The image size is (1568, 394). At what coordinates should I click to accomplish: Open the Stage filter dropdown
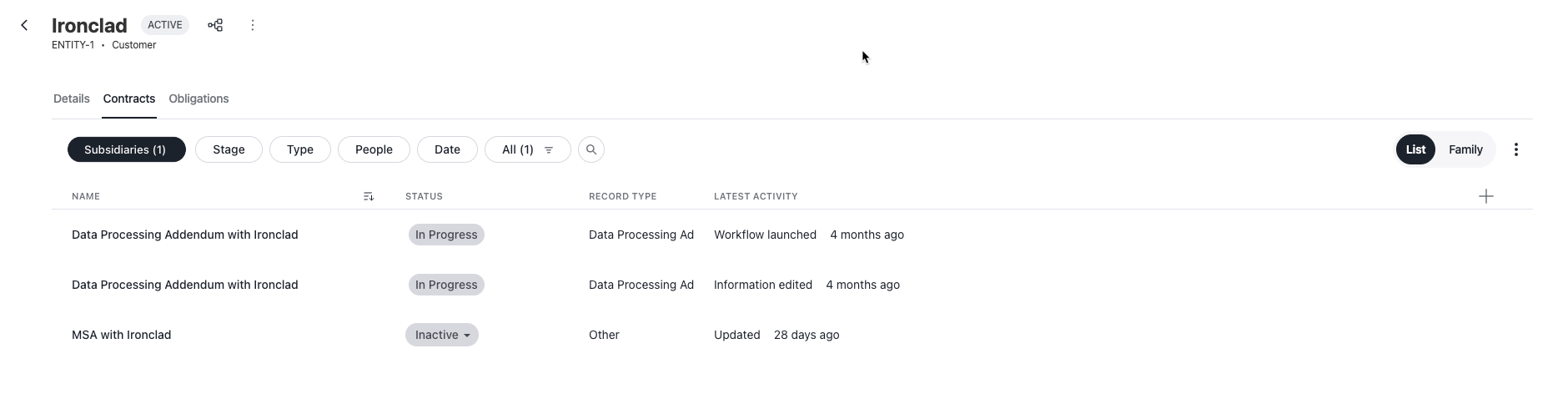pos(229,149)
